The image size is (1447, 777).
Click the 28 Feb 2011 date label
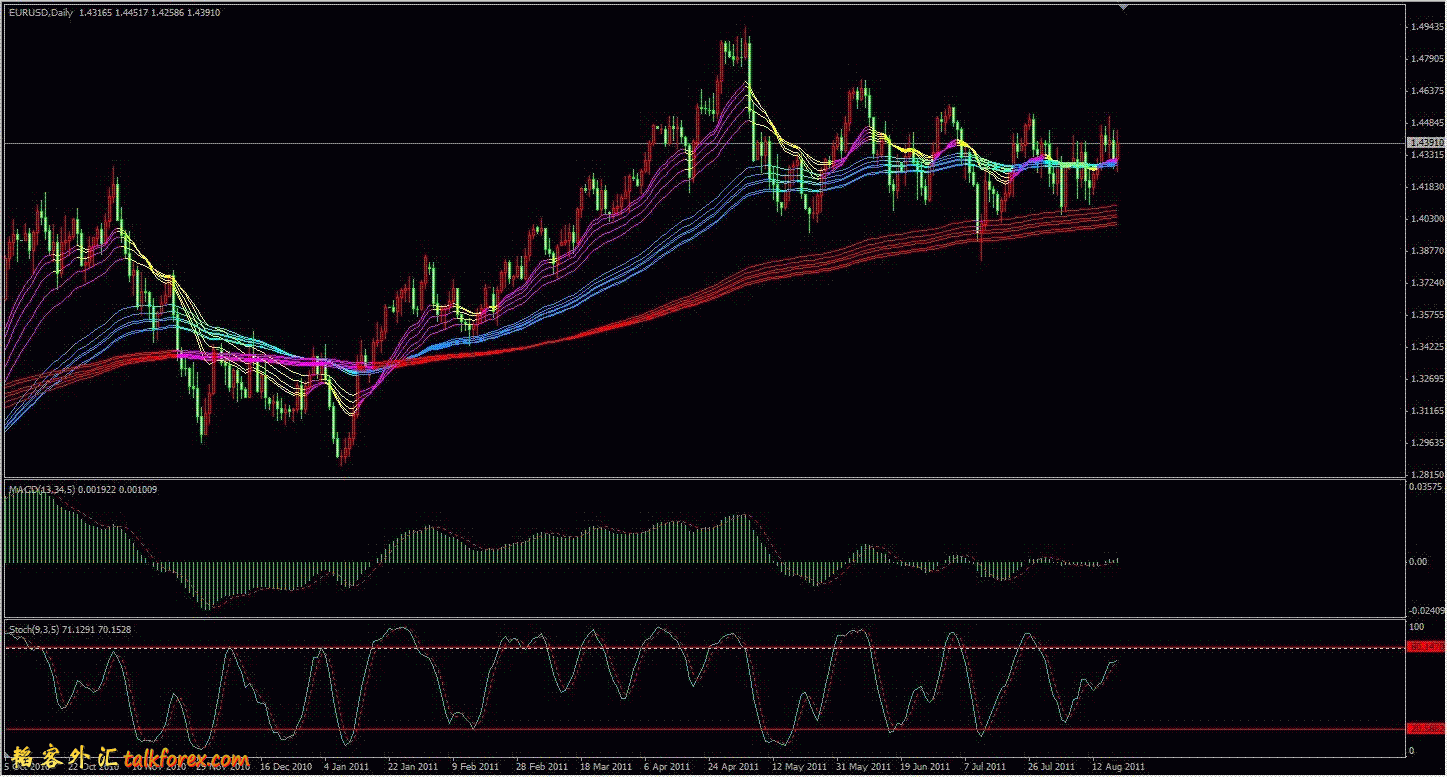click(541, 767)
